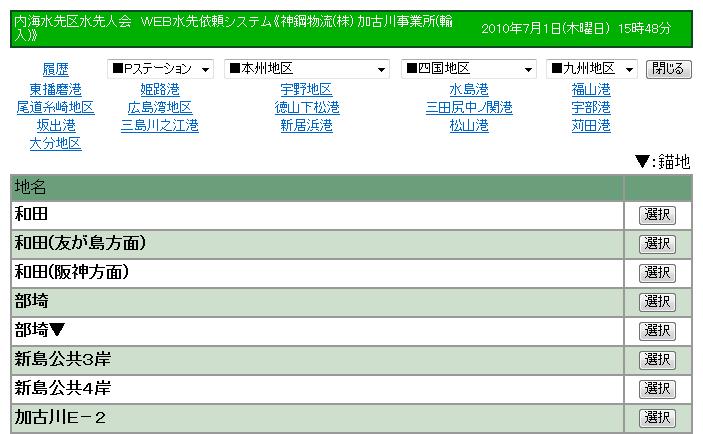Open the 履歴 link
The width and height of the screenshot is (703, 434).
coord(56,69)
